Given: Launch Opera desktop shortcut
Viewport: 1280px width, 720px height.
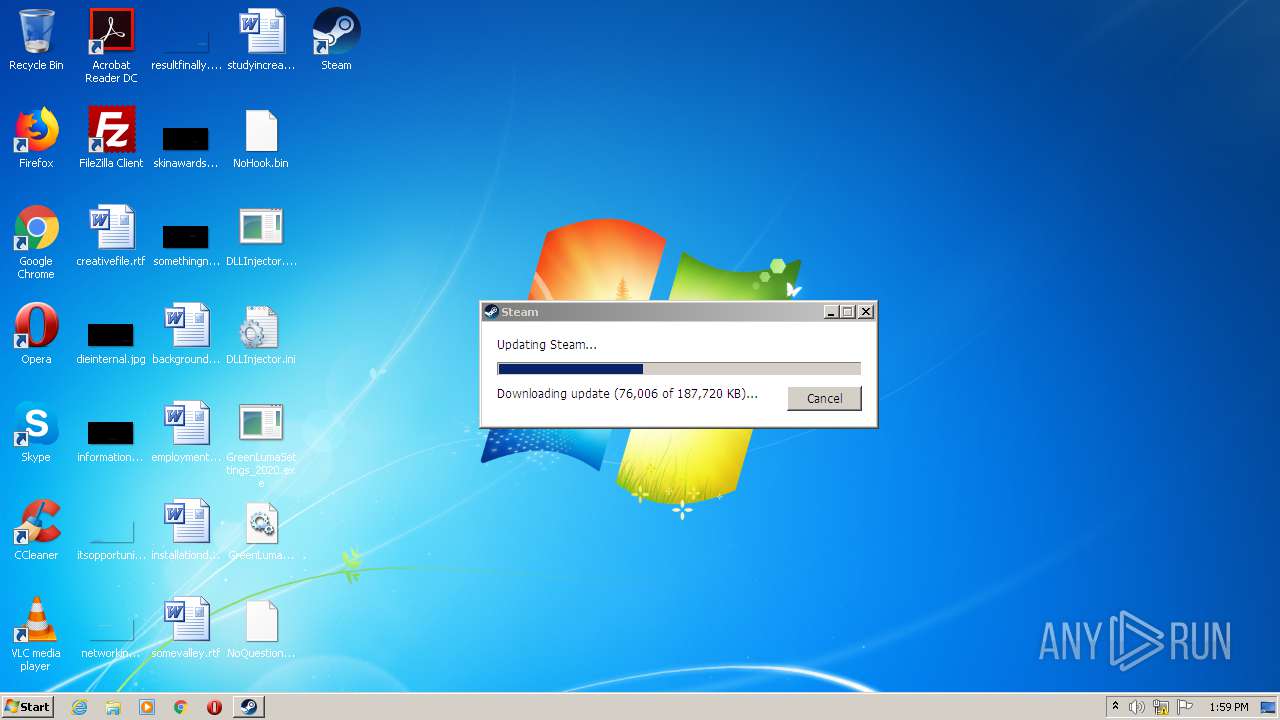Looking at the screenshot, I should point(36,335).
